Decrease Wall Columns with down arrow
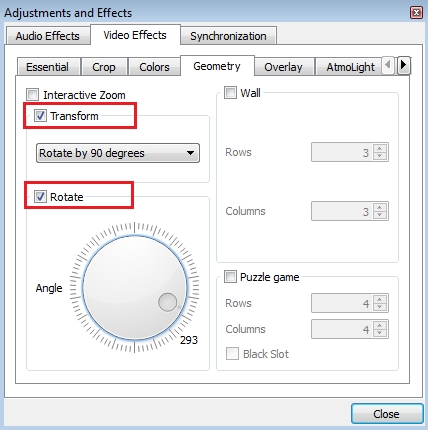The height and width of the screenshot is (430, 428). pyautogui.click(x=380, y=215)
